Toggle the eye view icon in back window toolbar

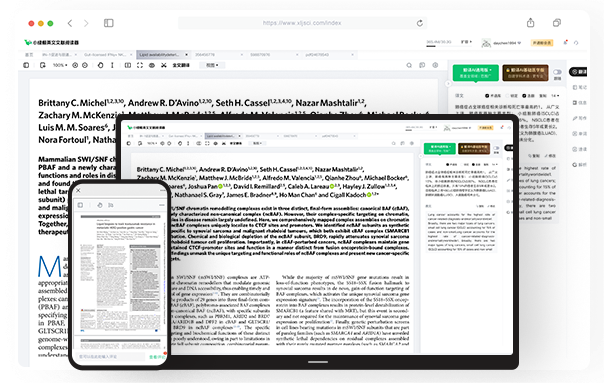[152, 65]
